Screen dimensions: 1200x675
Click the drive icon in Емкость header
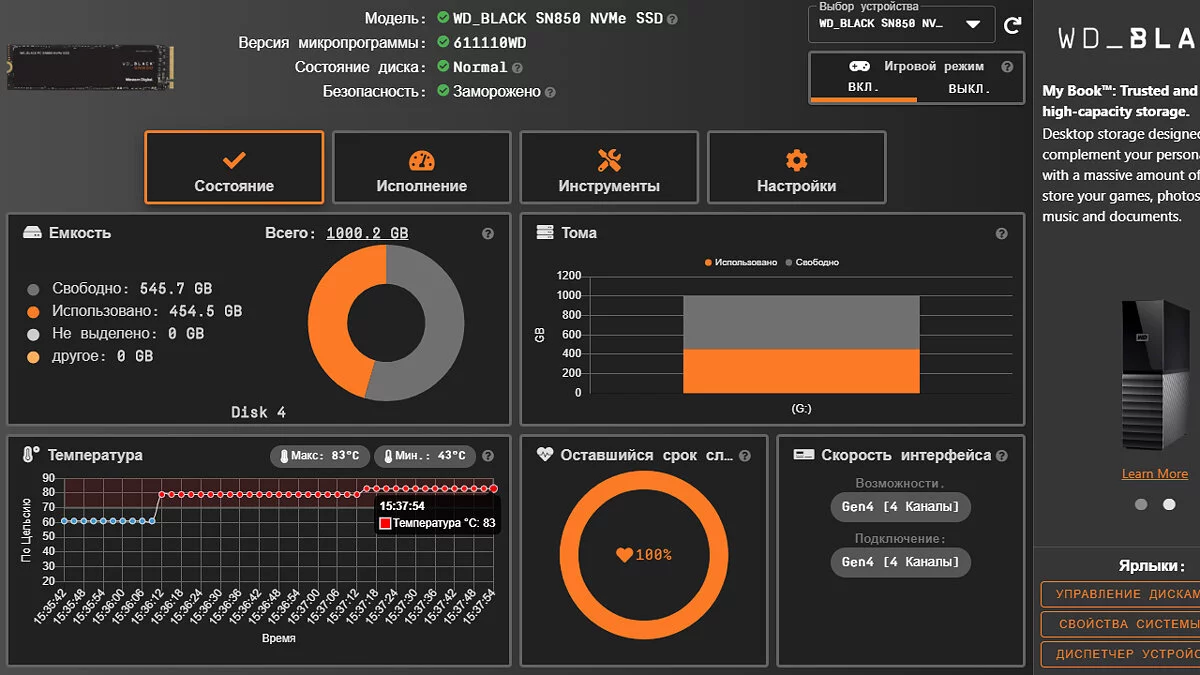tap(32, 233)
